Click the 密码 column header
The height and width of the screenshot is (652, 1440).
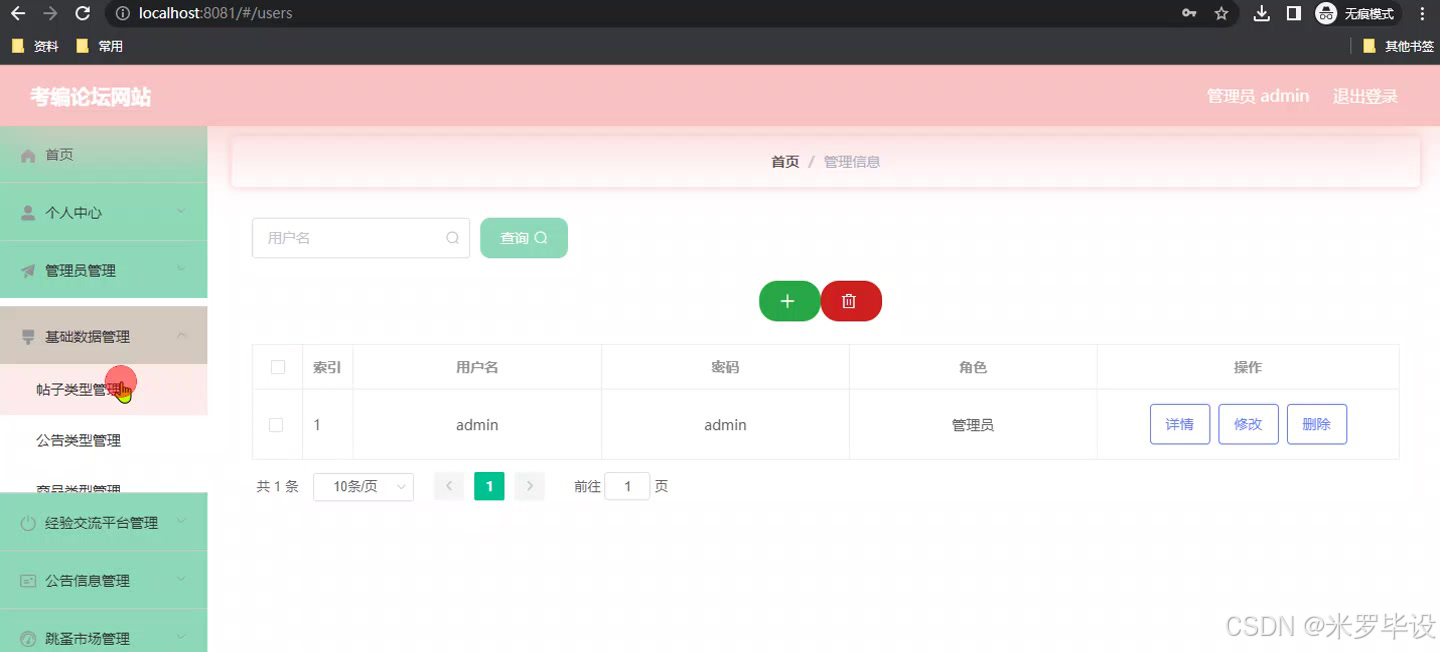[x=725, y=368]
